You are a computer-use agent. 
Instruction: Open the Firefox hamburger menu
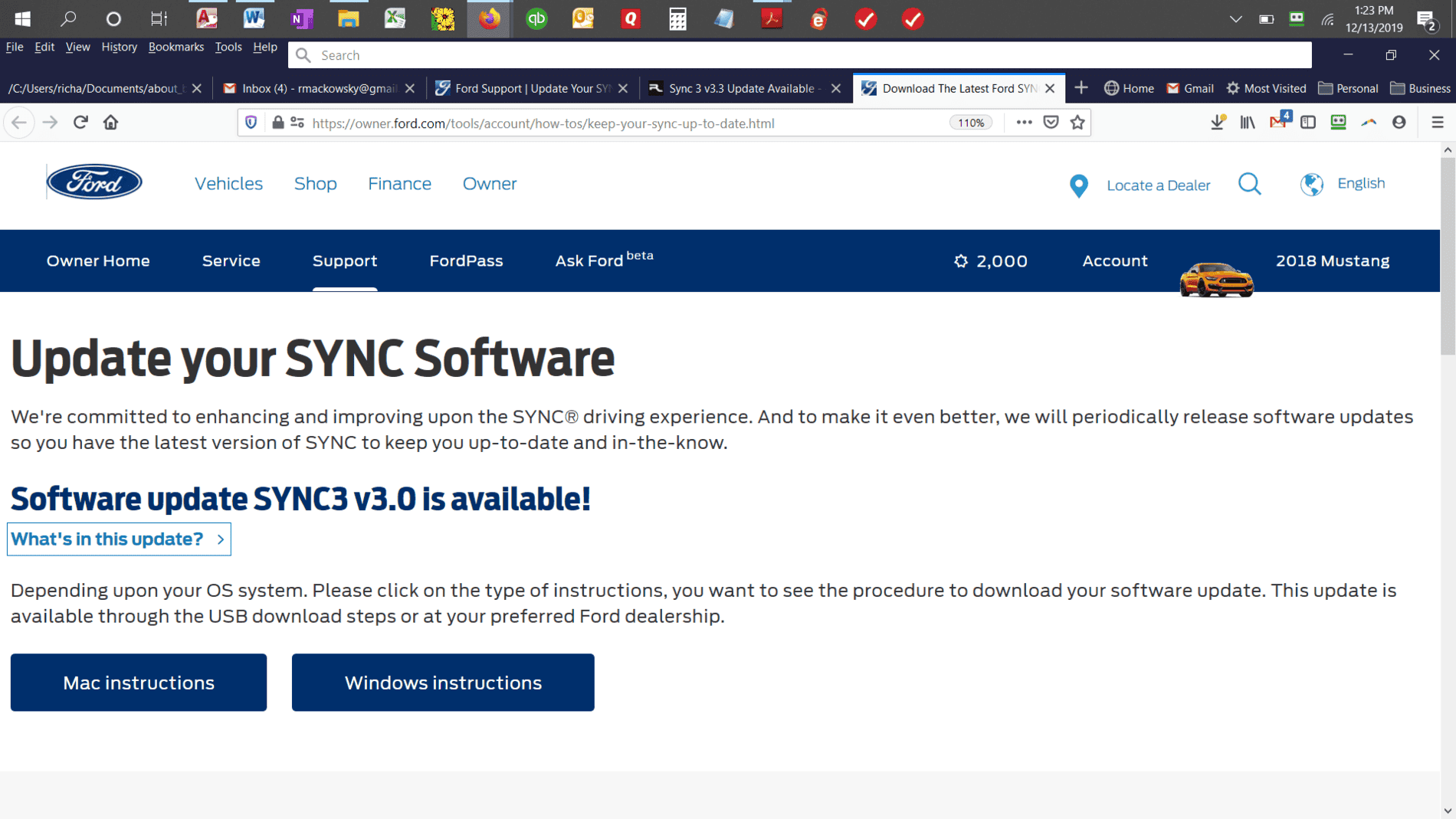(x=1438, y=123)
